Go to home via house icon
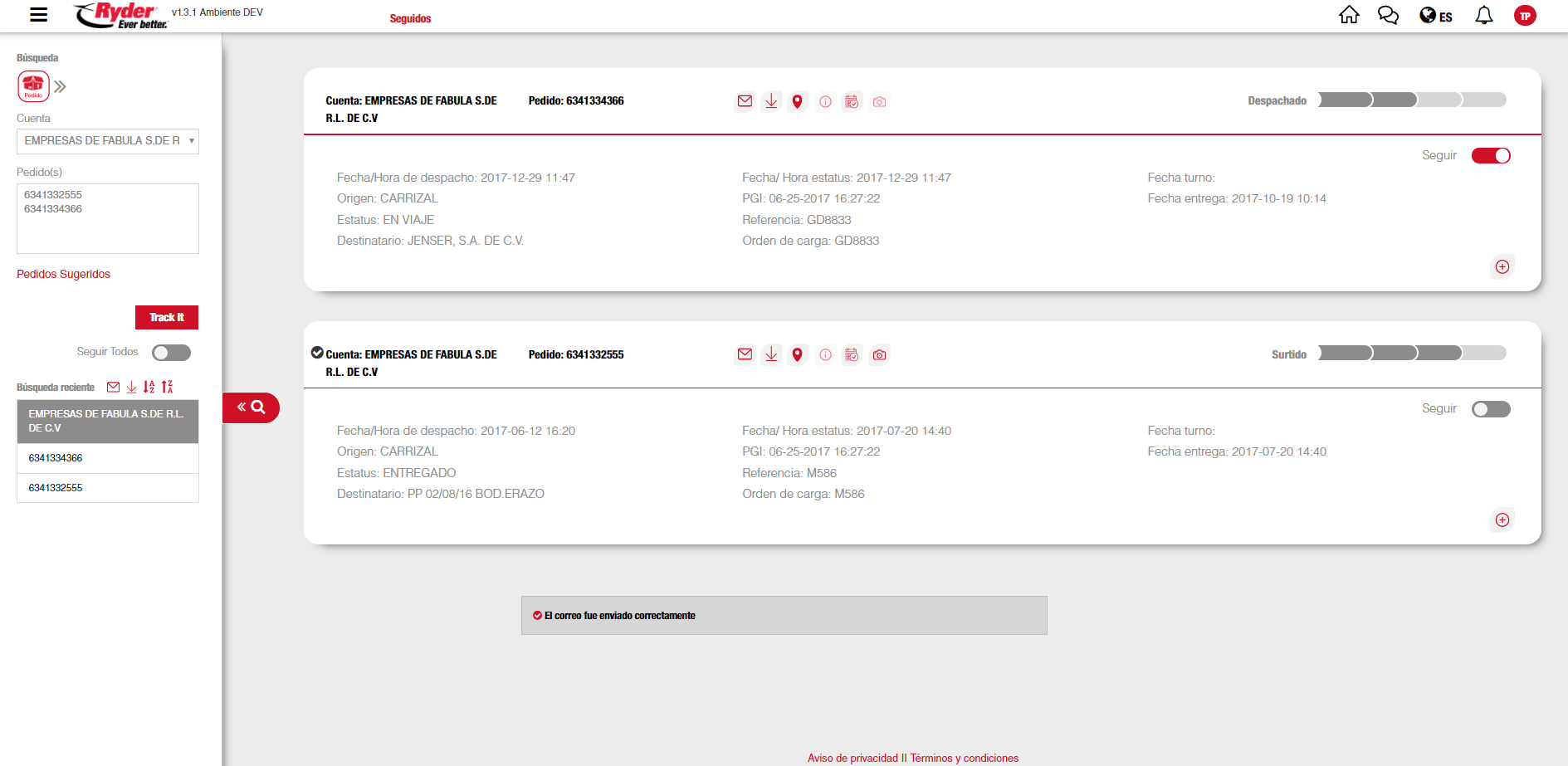This screenshot has width=1568, height=766. click(1349, 16)
